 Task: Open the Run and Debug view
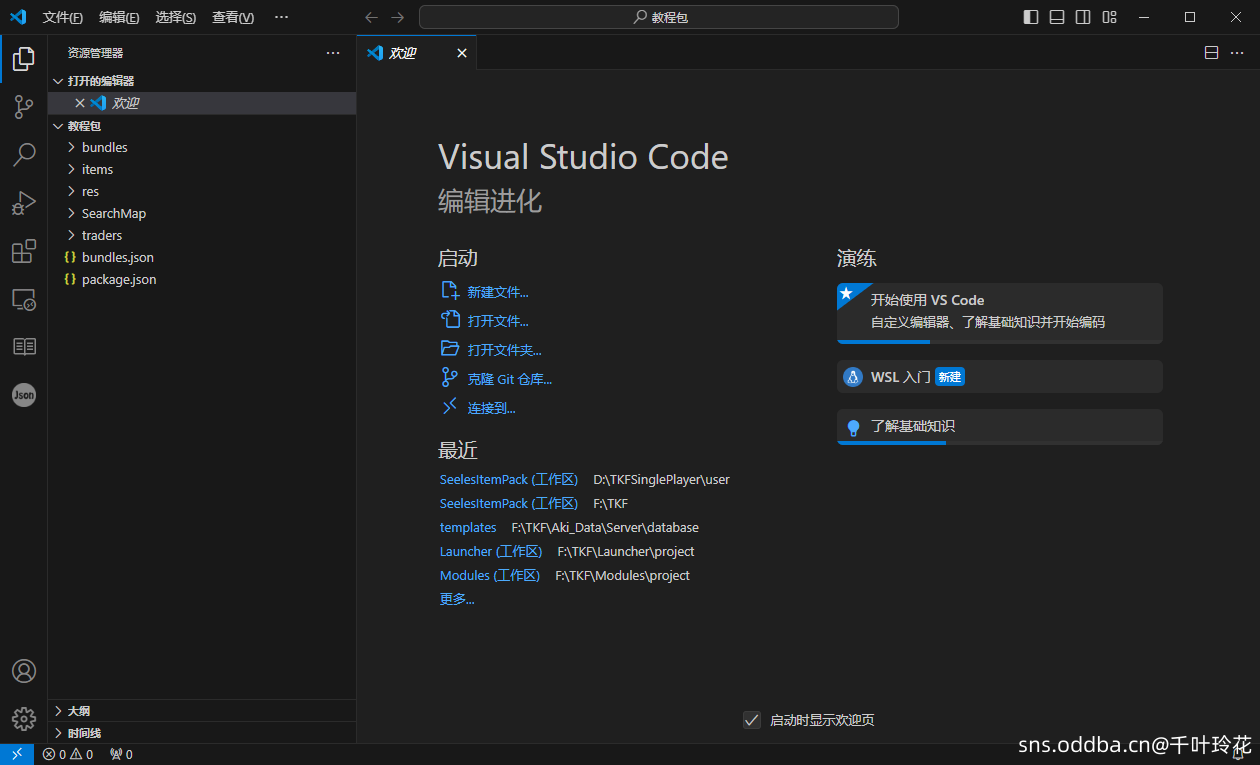click(24, 203)
